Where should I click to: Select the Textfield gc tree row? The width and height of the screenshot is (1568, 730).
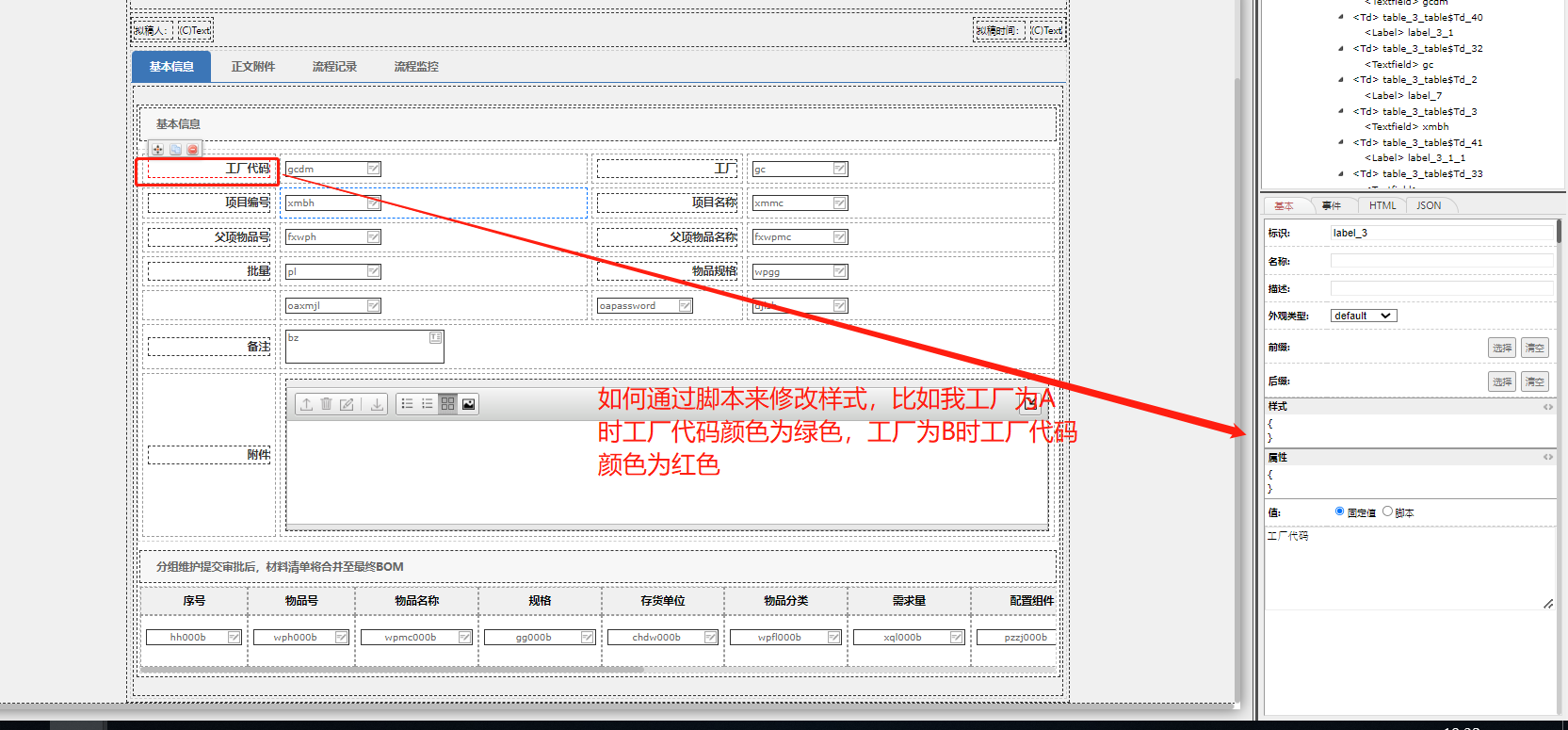coord(1399,64)
